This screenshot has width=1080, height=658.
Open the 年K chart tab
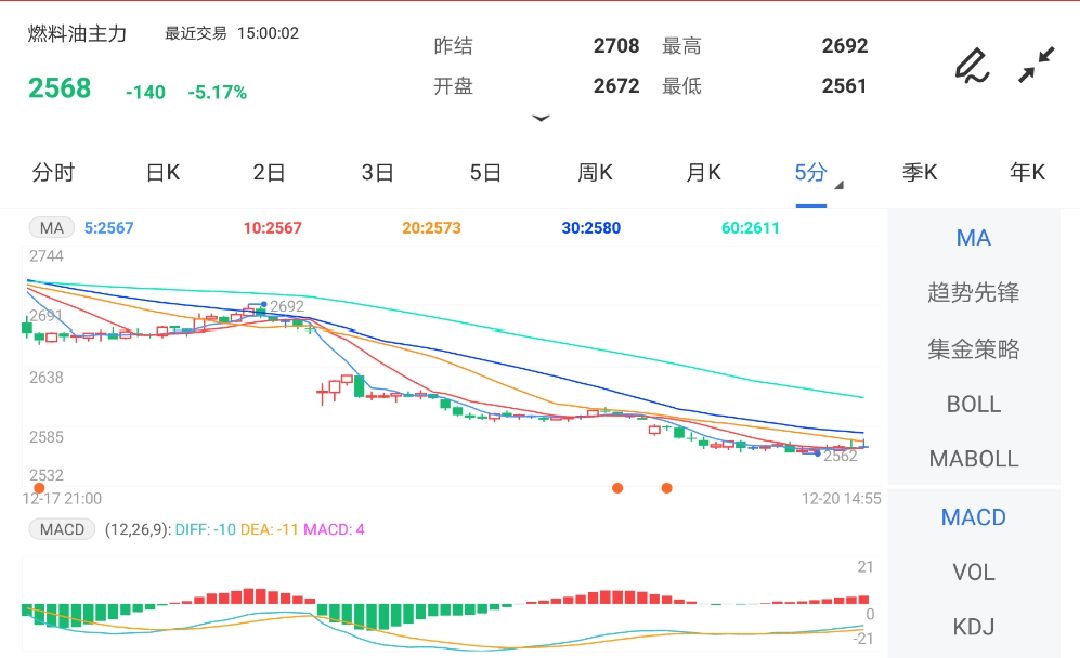[x=1027, y=172]
